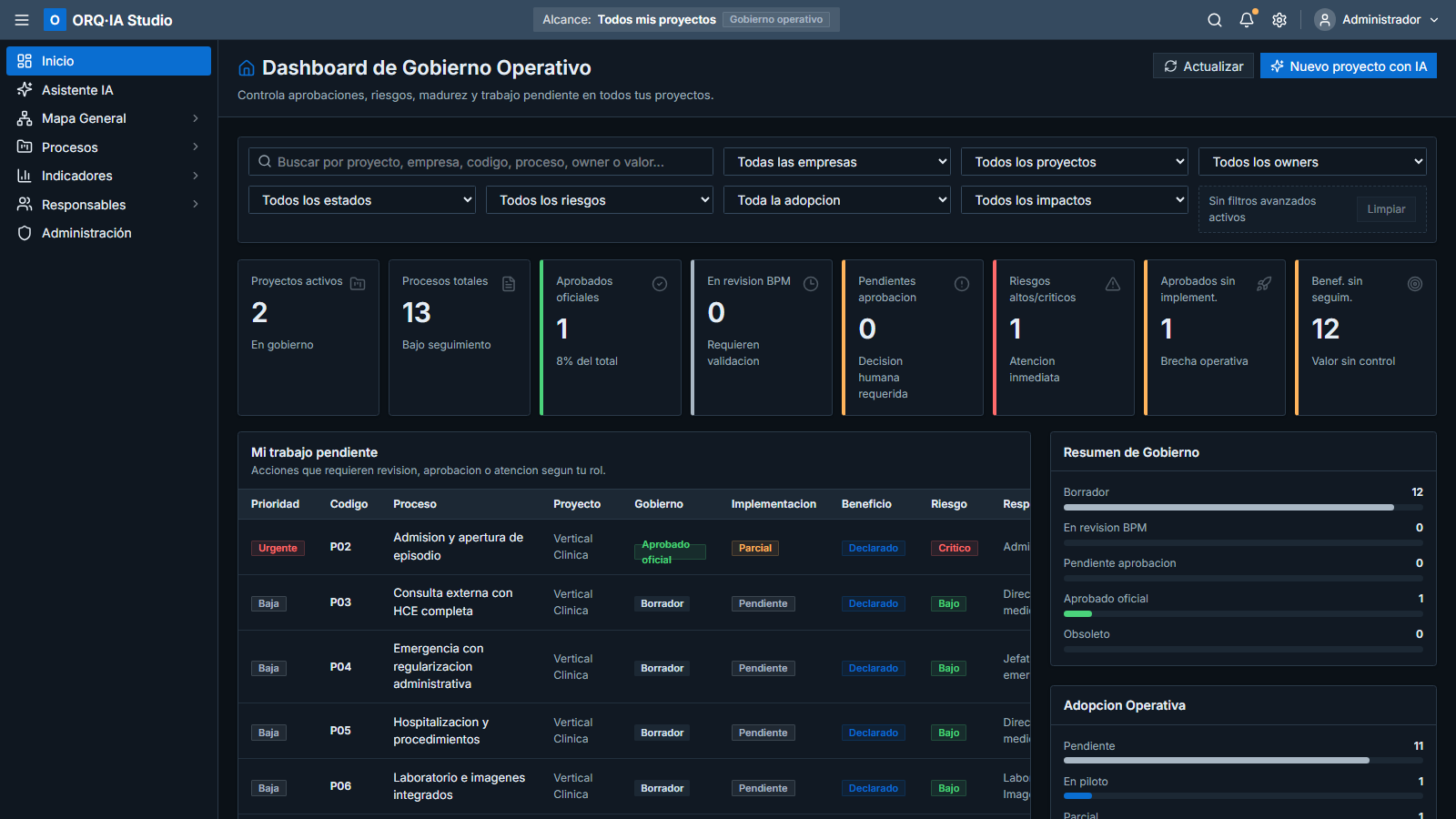This screenshot has width=1456, height=819.
Task: Click the Inicio grid icon in sidebar
Action: tap(25, 61)
